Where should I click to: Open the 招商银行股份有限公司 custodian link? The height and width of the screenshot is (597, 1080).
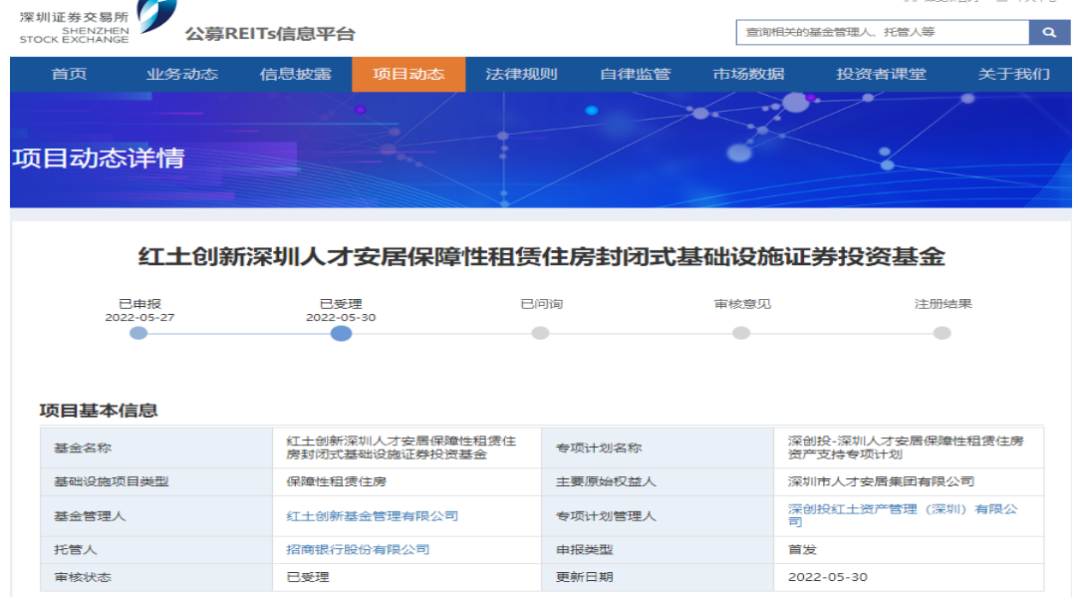pyautogui.click(x=358, y=549)
